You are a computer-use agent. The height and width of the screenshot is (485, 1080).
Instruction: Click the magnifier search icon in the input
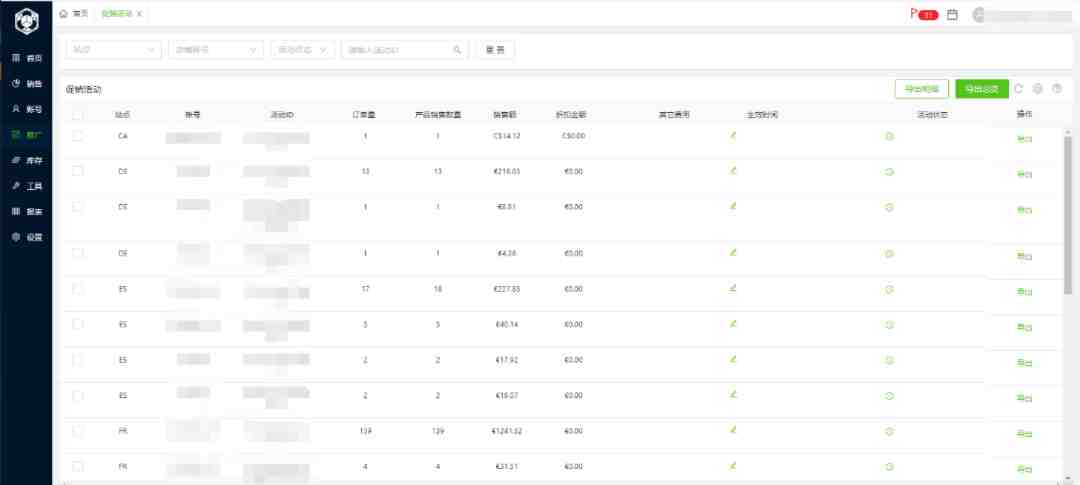pos(457,50)
